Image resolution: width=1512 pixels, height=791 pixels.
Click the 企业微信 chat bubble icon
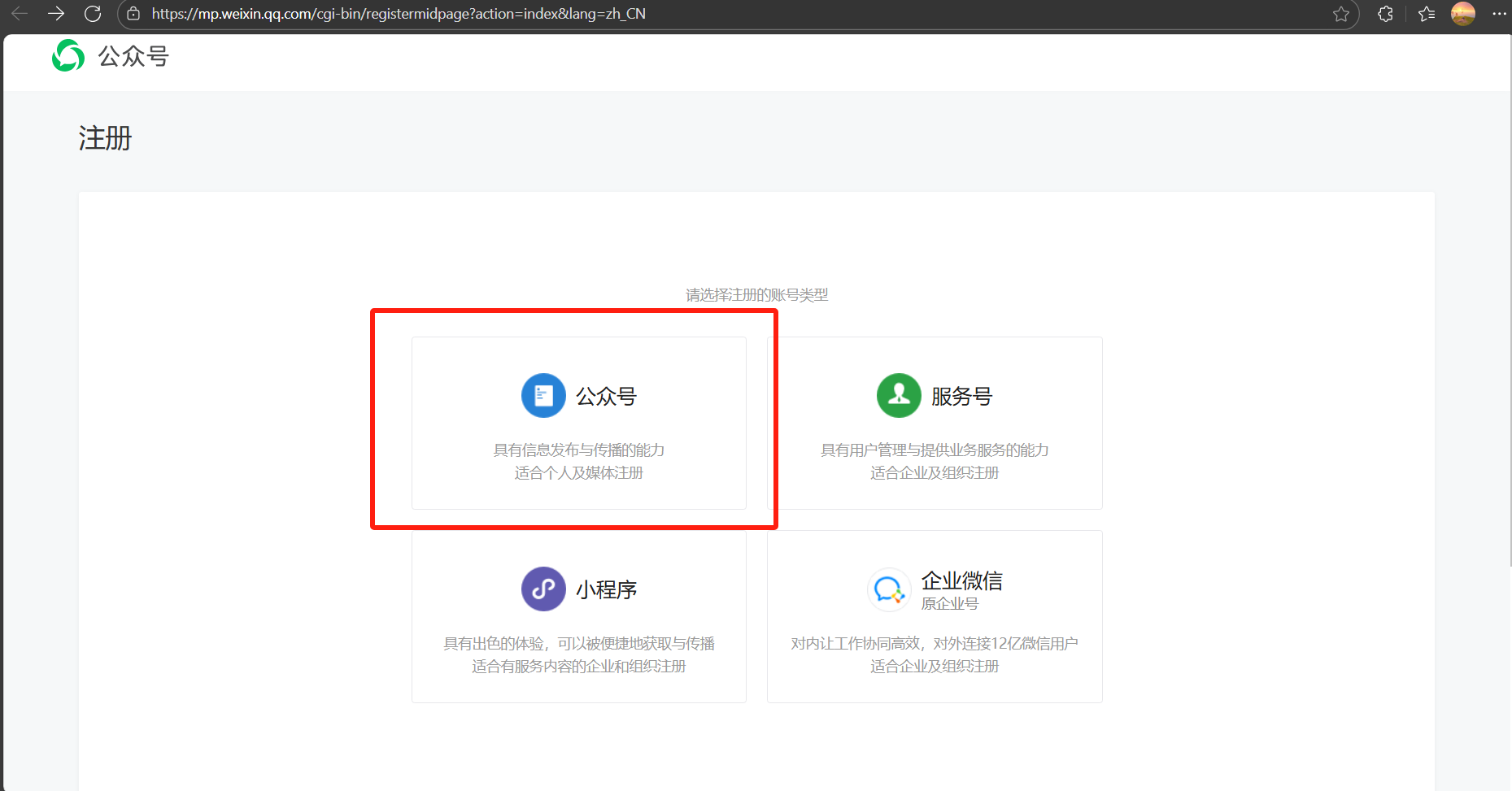click(889, 589)
